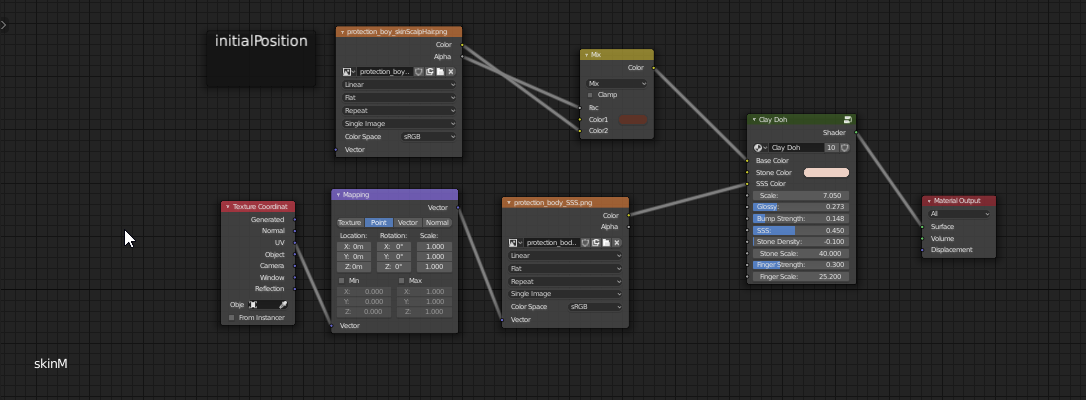The width and height of the screenshot is (1086, 400).
Task: Select Texture type in Mapping node
Action: tap(350, 223)
